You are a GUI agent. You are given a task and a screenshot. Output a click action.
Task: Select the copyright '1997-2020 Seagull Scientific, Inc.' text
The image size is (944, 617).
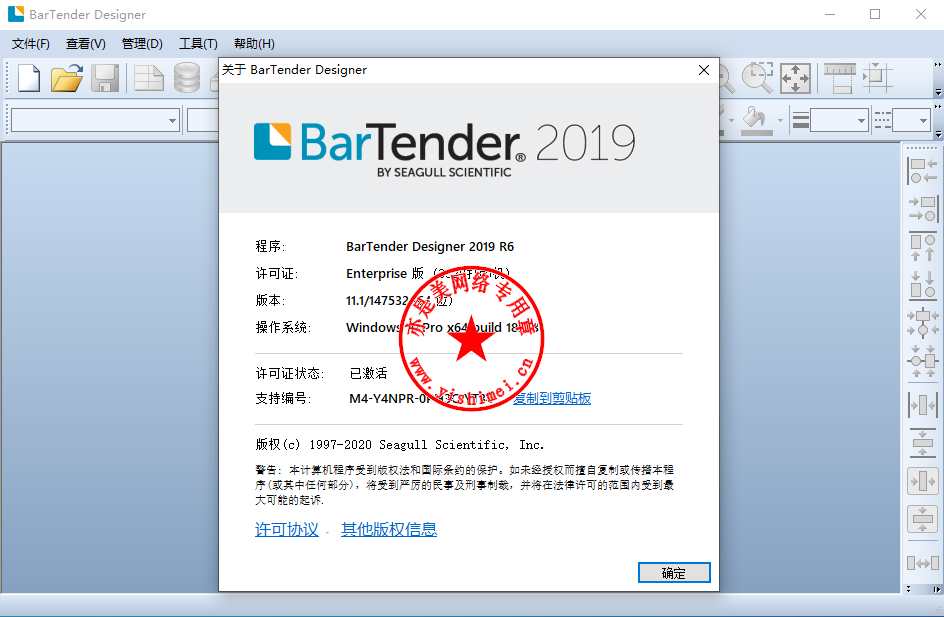point(426,444)
